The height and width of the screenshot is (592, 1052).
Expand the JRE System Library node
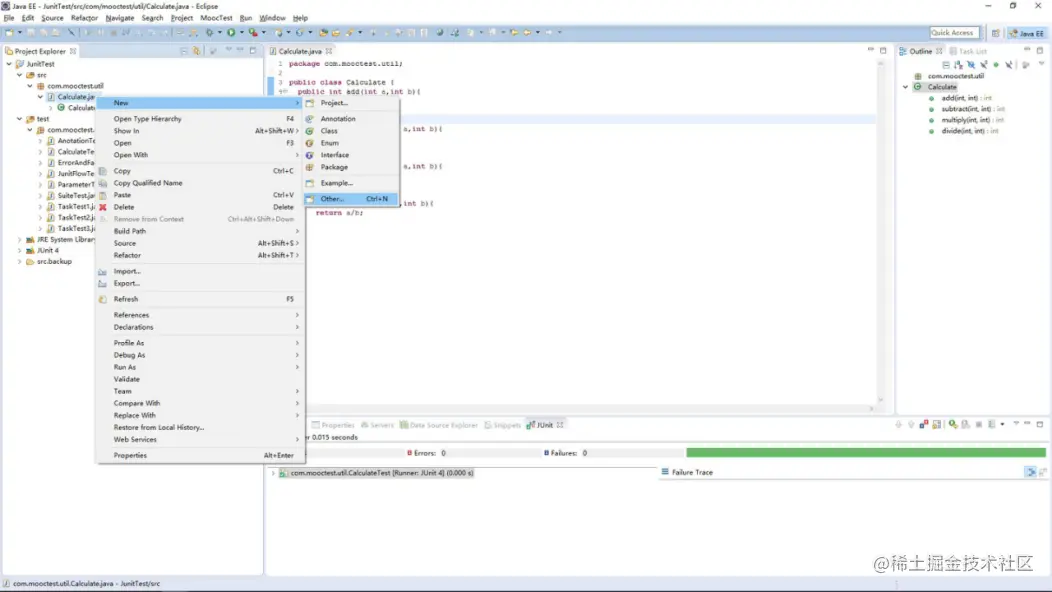tap(19, 240)
